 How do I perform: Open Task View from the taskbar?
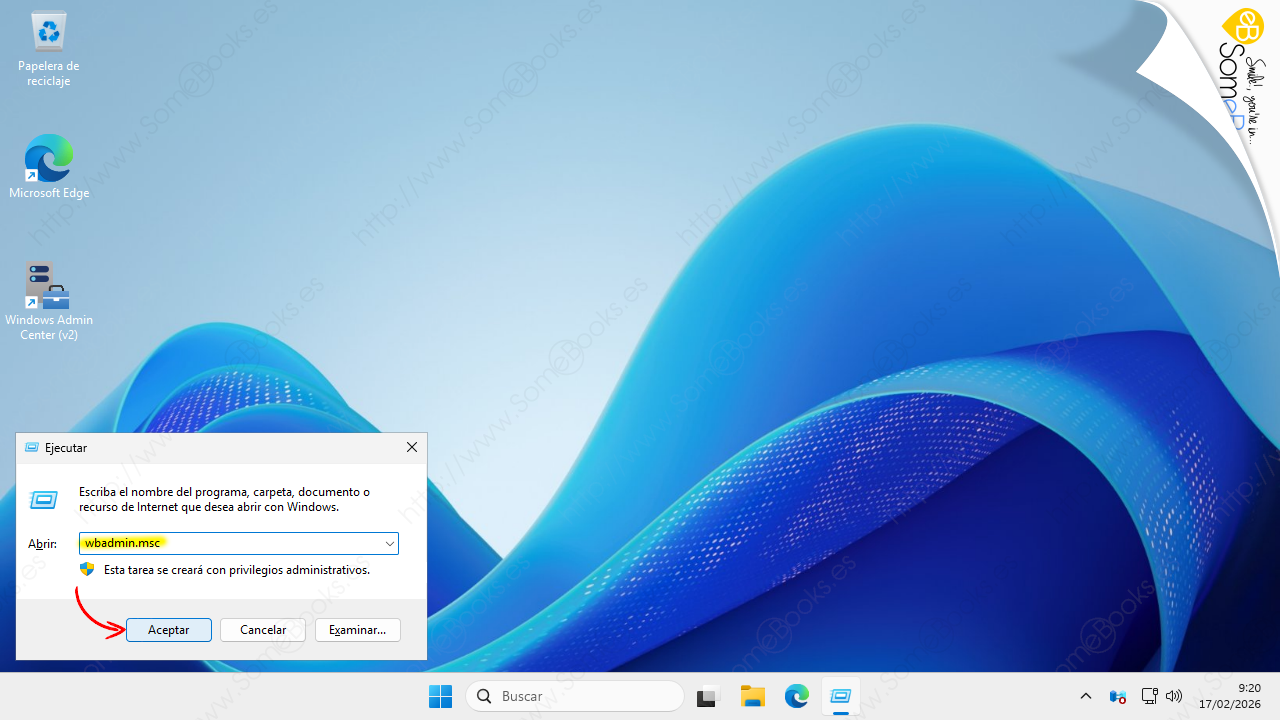click(x=708, y=695)
